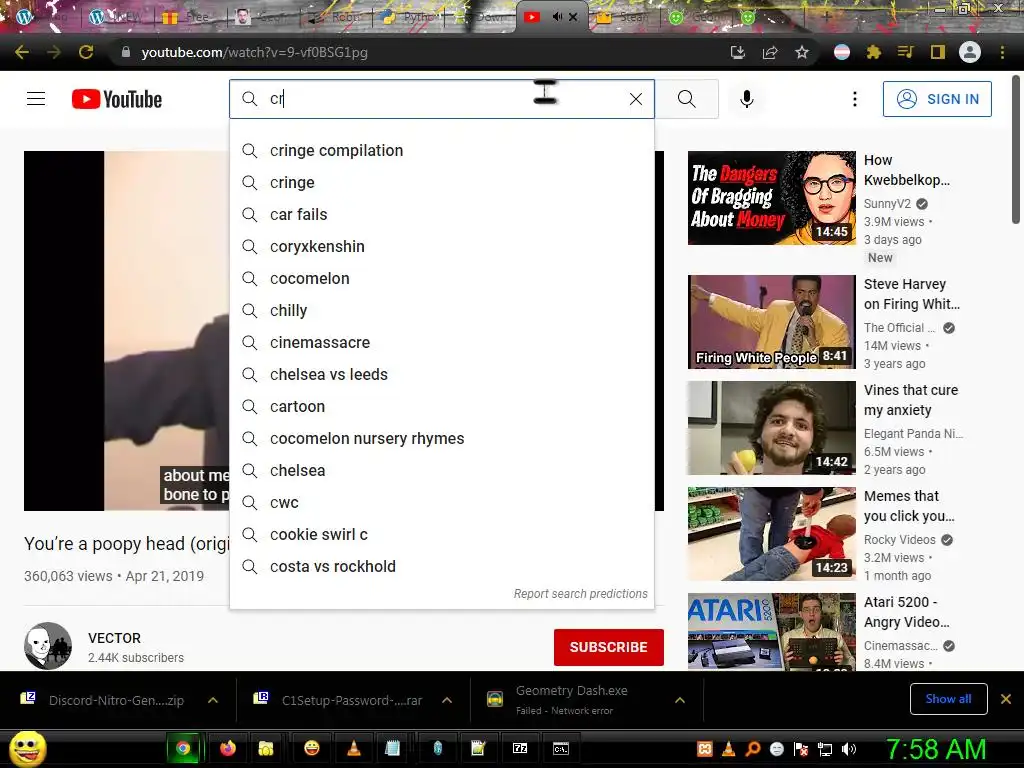Open the YouTube hamburger guide menu
The width and height of the screenshot is (1024, 768).
click(x=36, y=99)
